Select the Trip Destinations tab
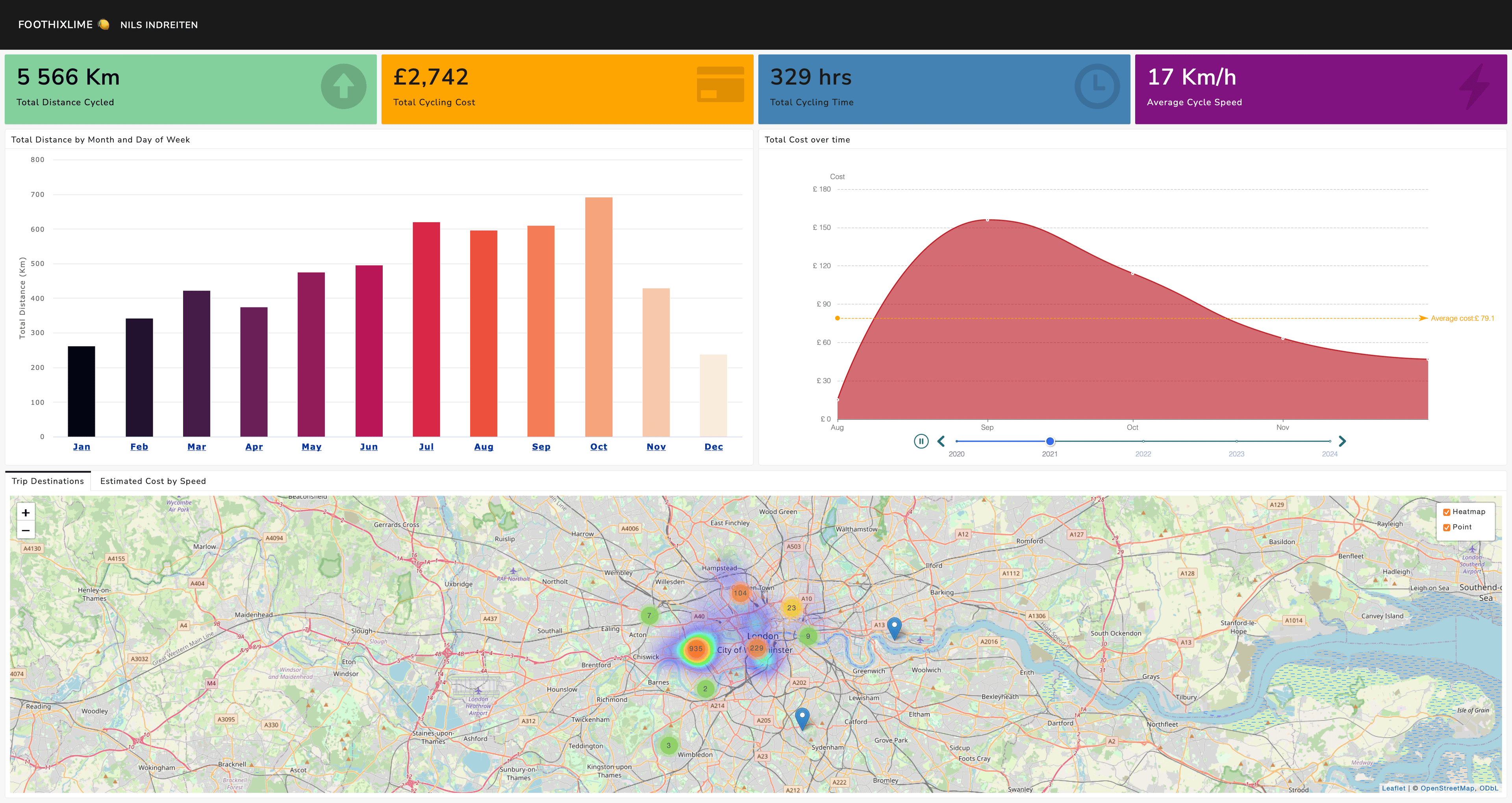This screenshot has height=803, width=1512. (47, 481)
